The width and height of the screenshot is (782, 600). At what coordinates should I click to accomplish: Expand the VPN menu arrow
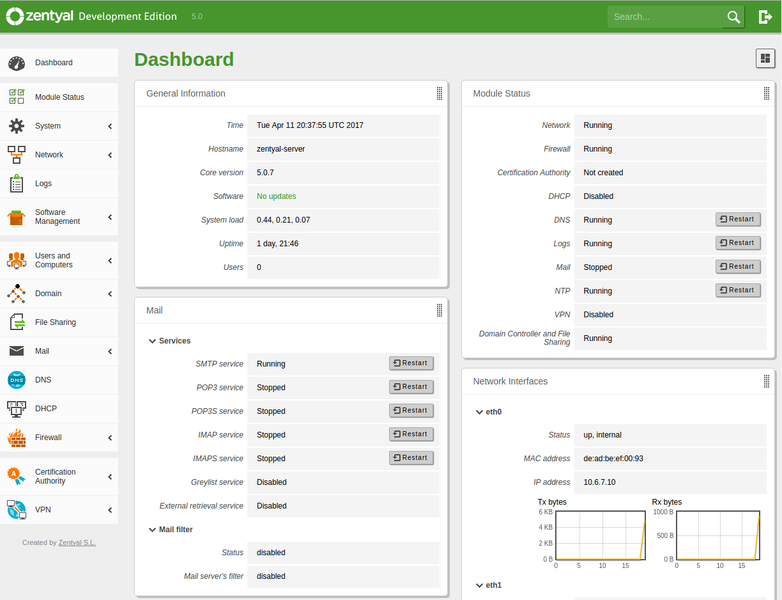tap(110, 510)
